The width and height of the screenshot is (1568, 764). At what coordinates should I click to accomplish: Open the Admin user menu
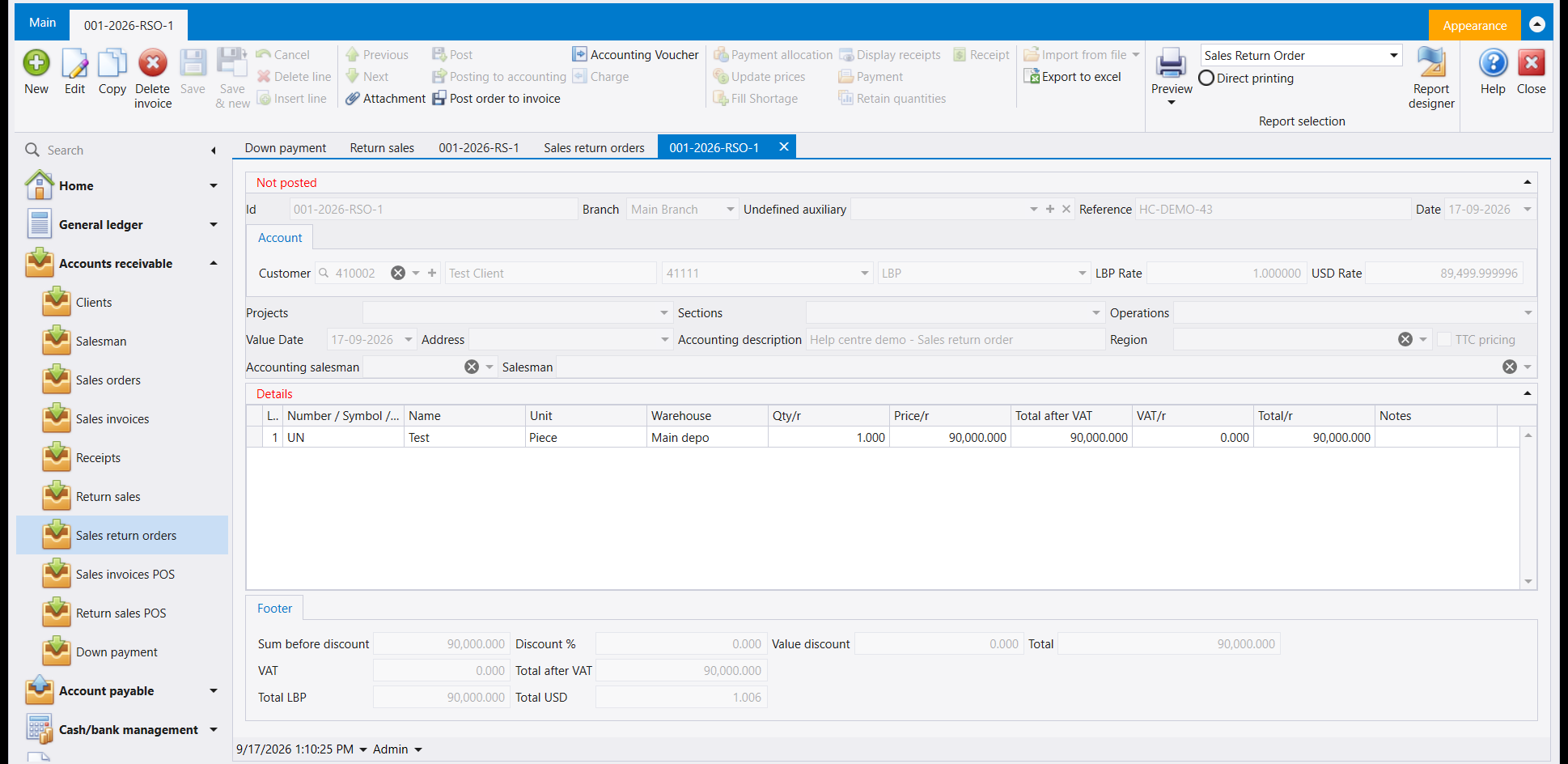coord(397,749)
